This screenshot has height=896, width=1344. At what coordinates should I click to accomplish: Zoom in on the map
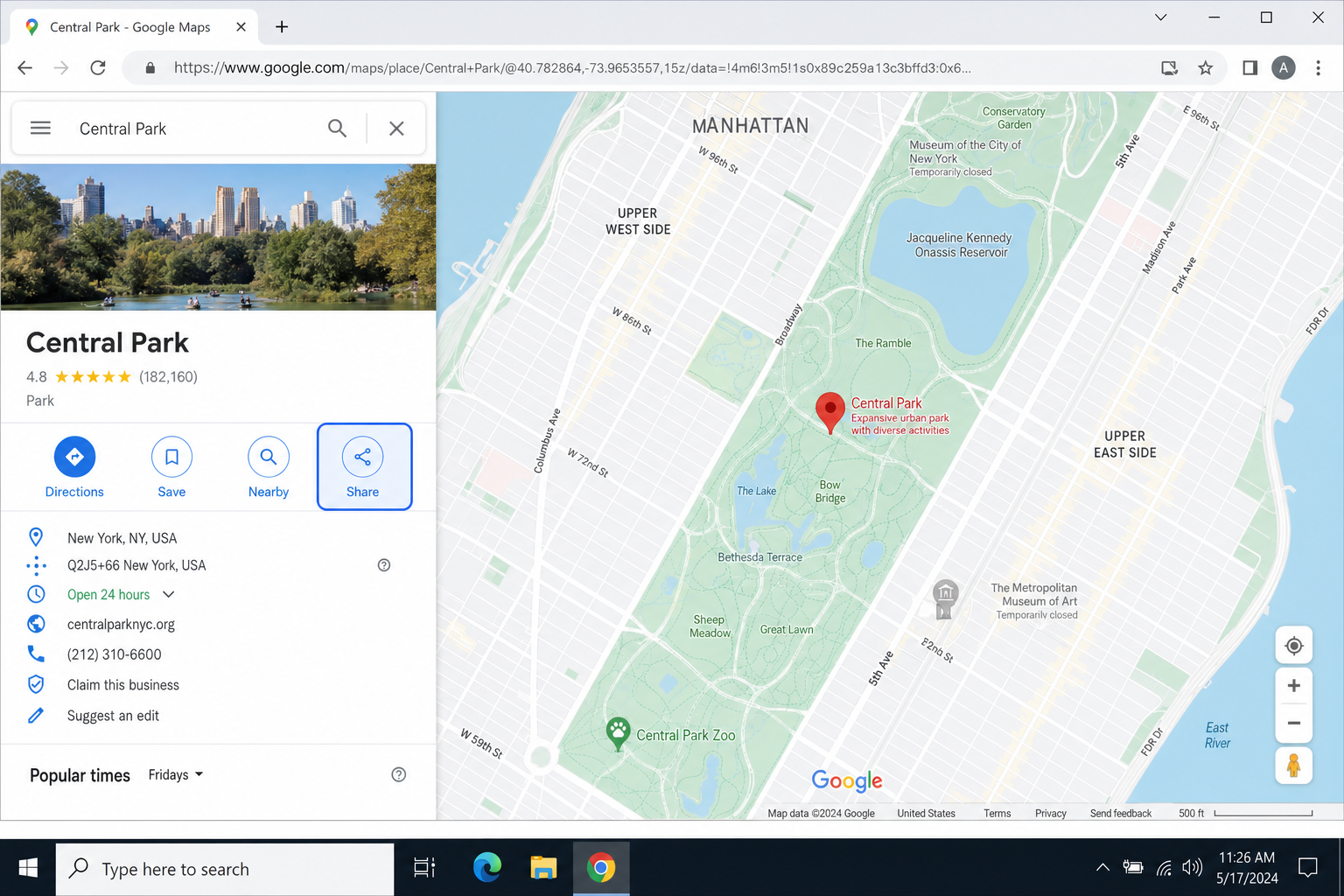coord(1294,685)
